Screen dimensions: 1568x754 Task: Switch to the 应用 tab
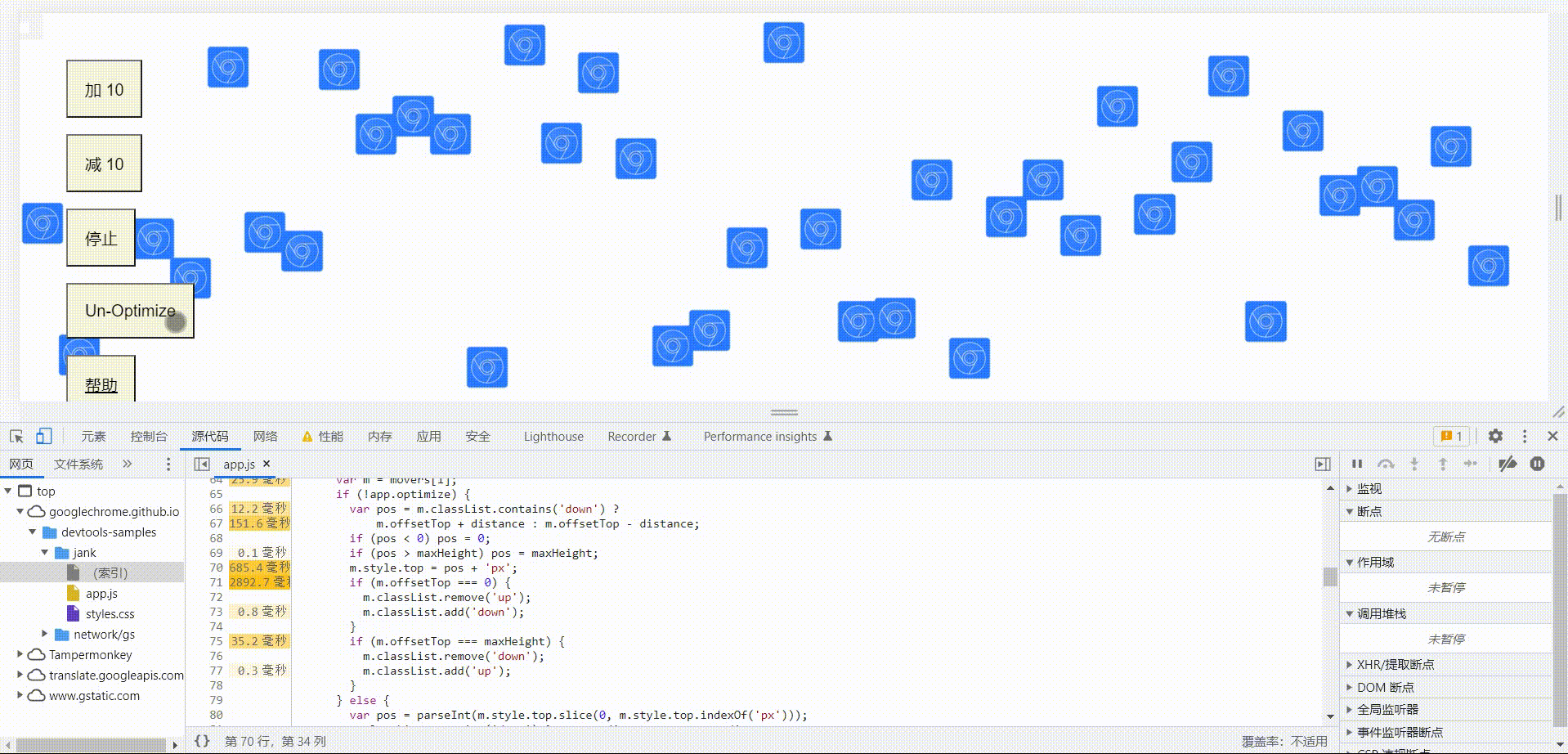point(429,437)
